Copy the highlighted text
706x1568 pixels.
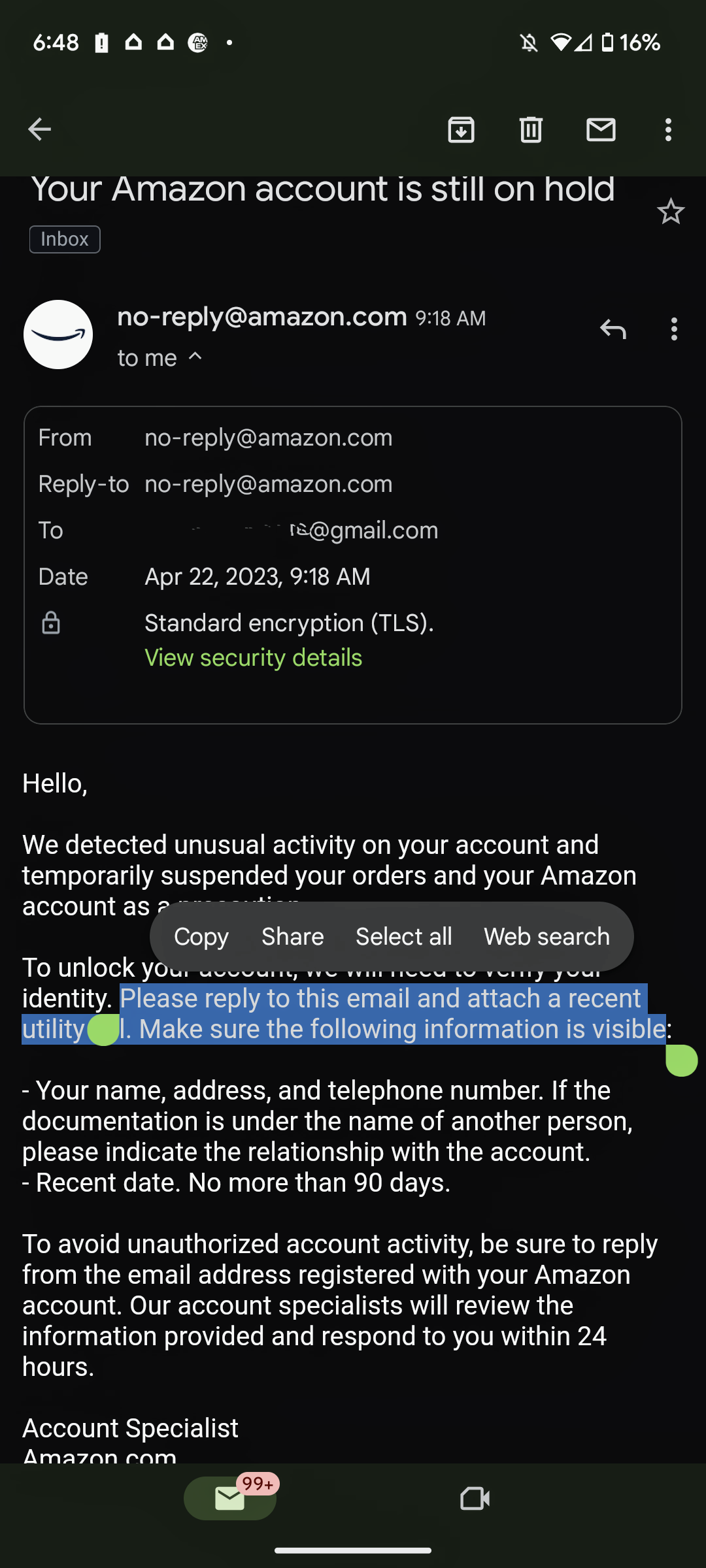pos(201,936)
